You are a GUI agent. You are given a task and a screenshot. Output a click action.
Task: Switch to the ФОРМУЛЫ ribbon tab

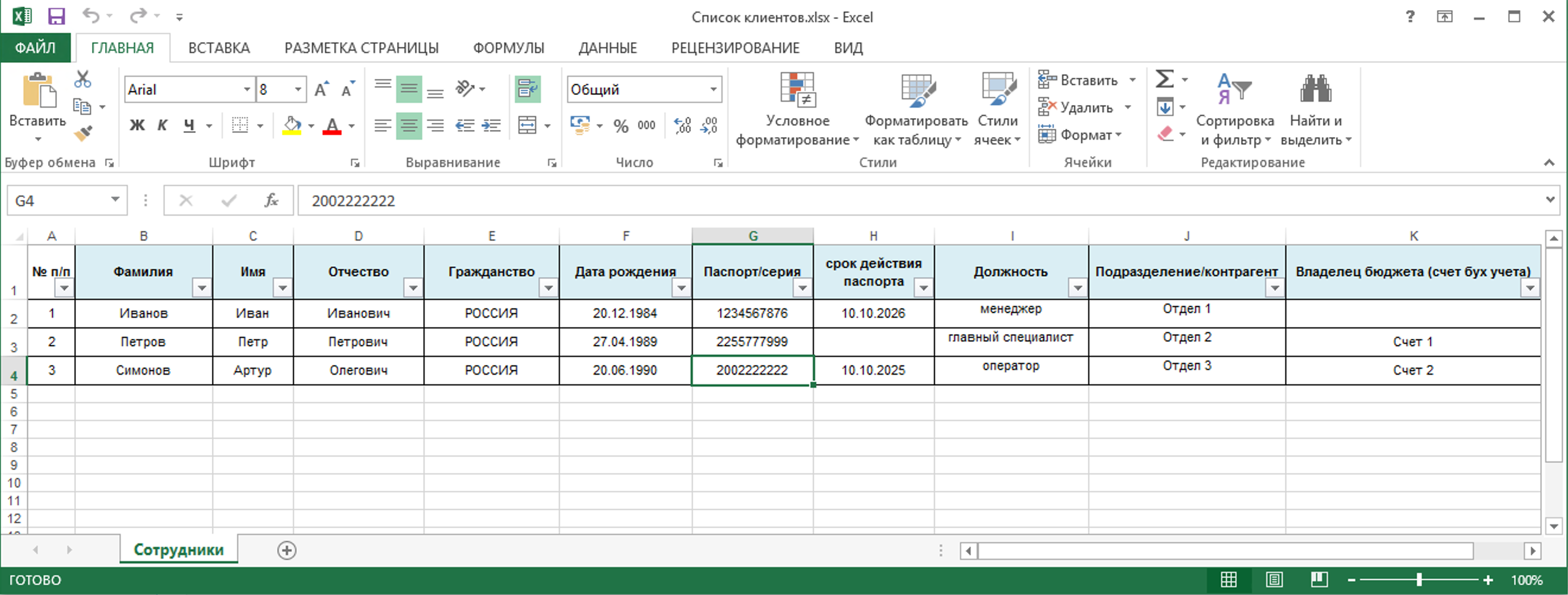coord(508,48)
